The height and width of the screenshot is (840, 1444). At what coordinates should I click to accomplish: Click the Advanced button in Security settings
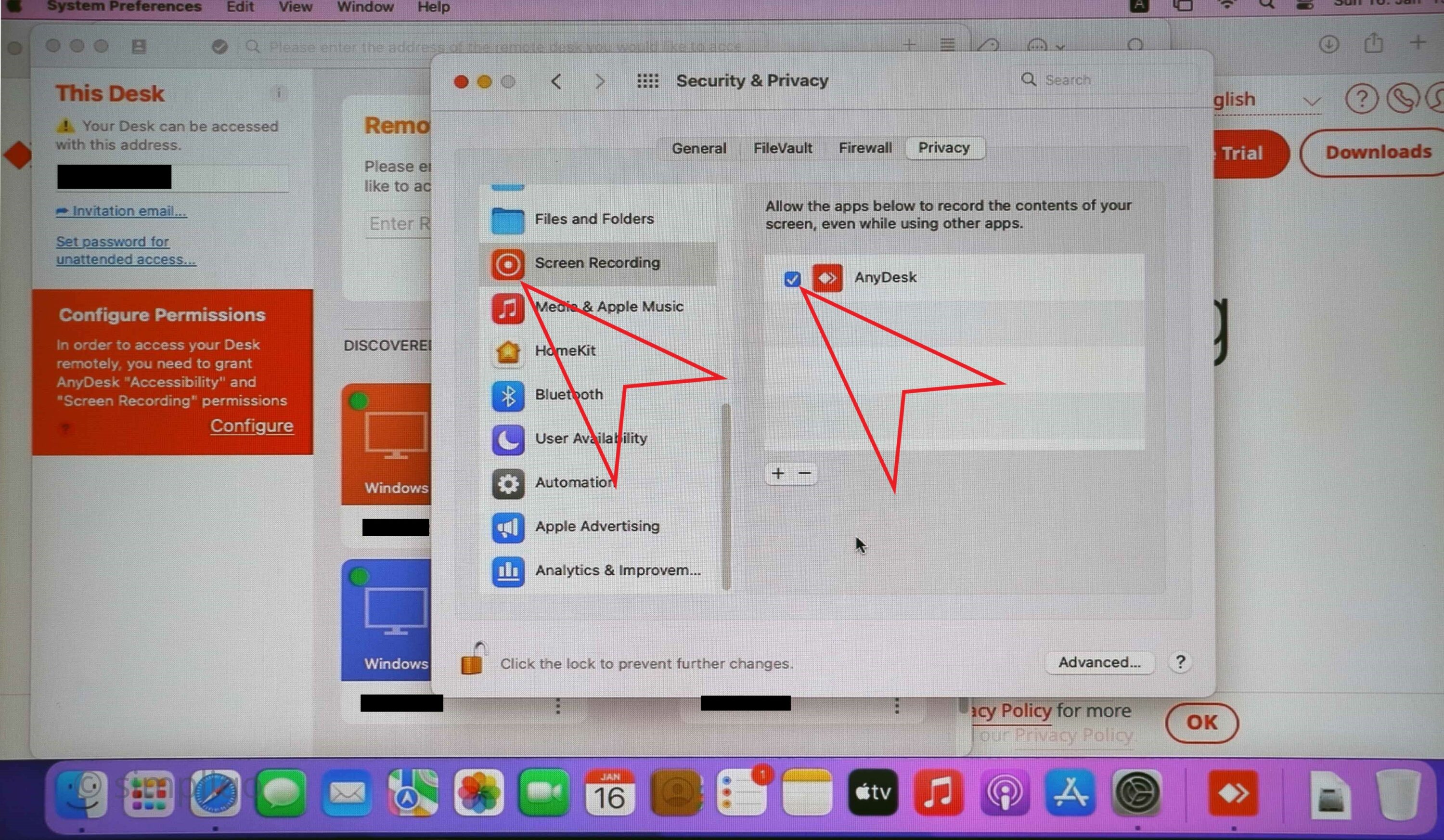(x=1098, y=661)
